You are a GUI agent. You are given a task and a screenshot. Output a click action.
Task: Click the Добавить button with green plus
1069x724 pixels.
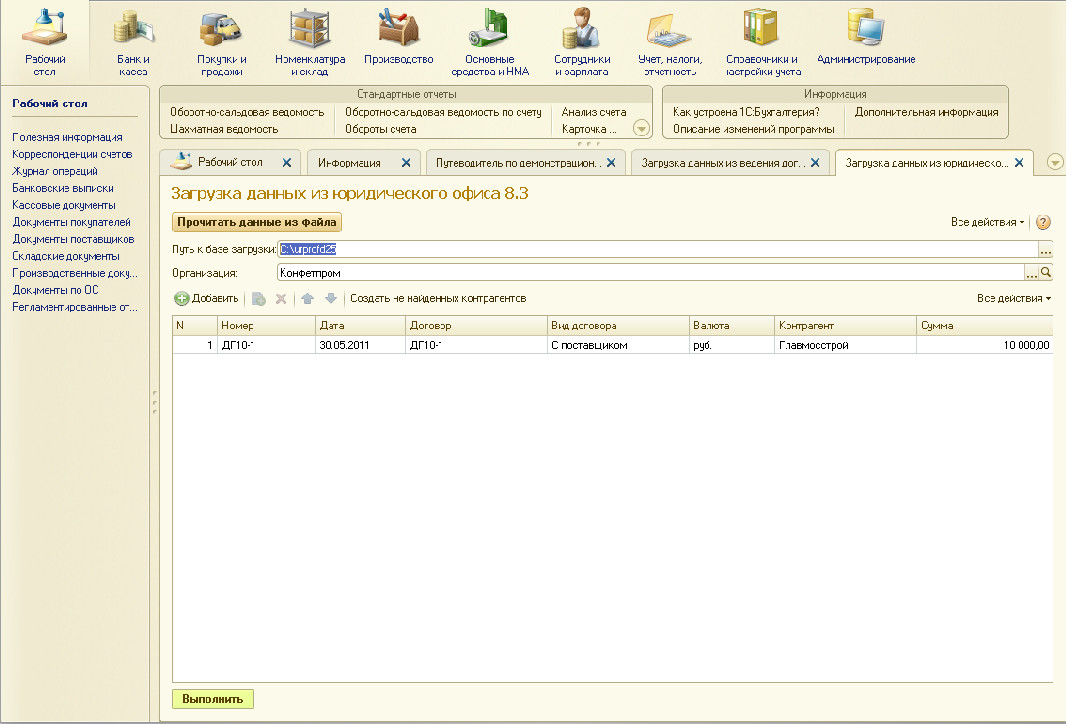(x=207, y=299)
